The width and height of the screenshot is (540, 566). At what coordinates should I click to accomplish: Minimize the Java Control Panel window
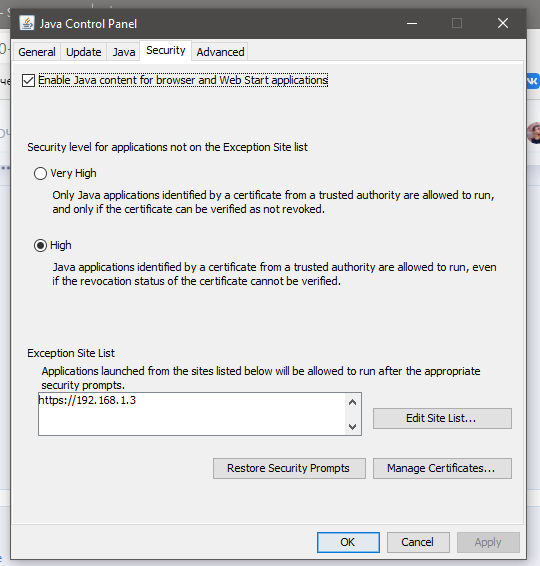pos(412,23)
